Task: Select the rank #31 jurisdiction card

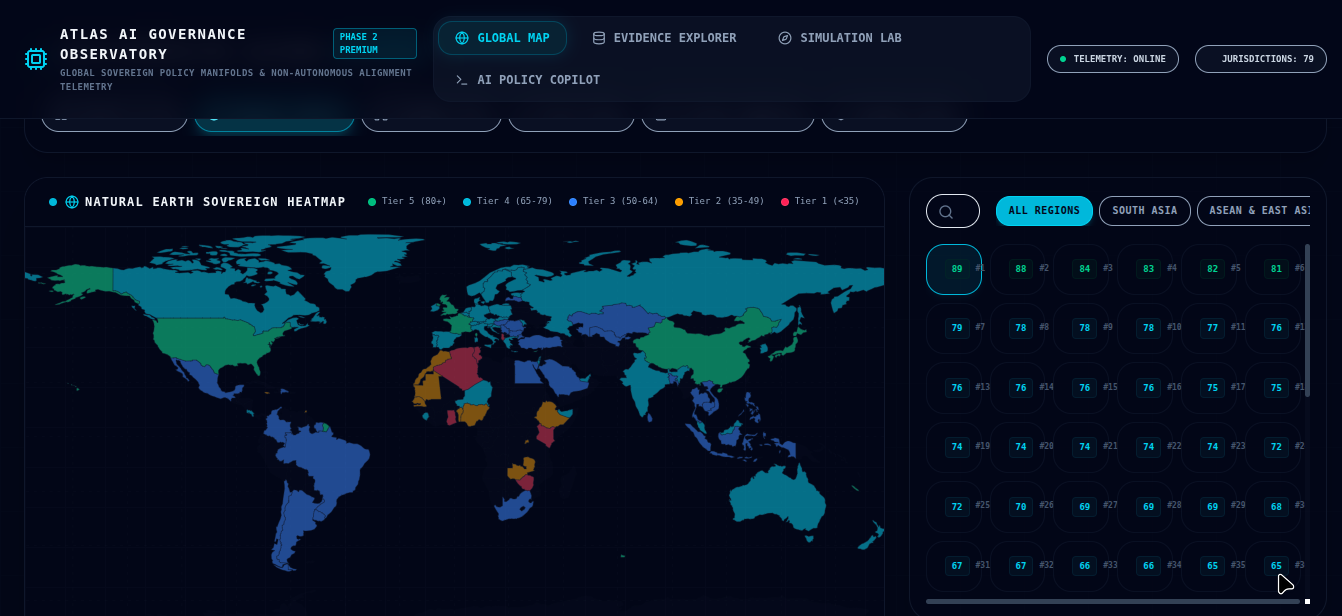Action: coord(954,566)
